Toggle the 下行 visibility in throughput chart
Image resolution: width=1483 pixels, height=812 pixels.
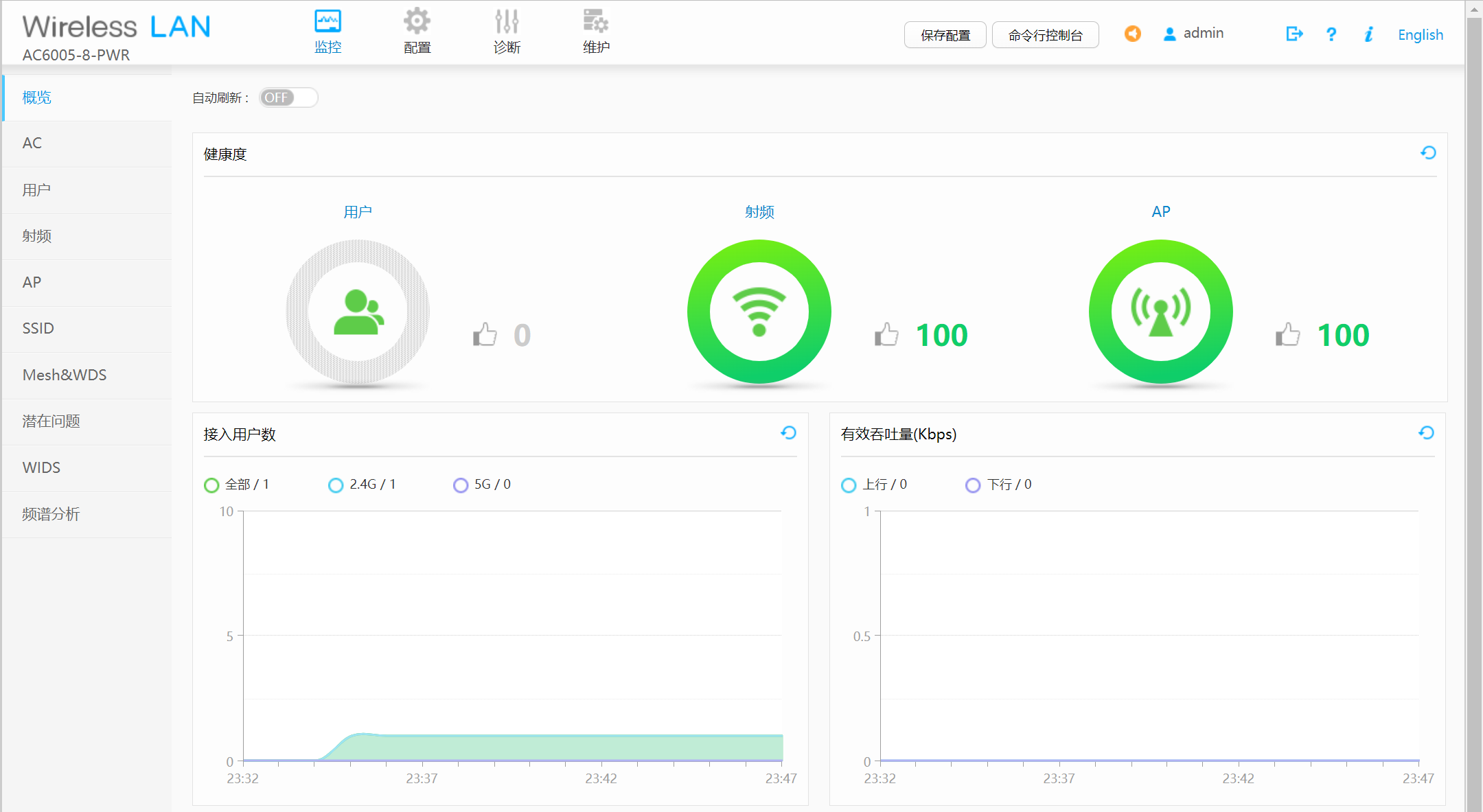tap(974, 483)
